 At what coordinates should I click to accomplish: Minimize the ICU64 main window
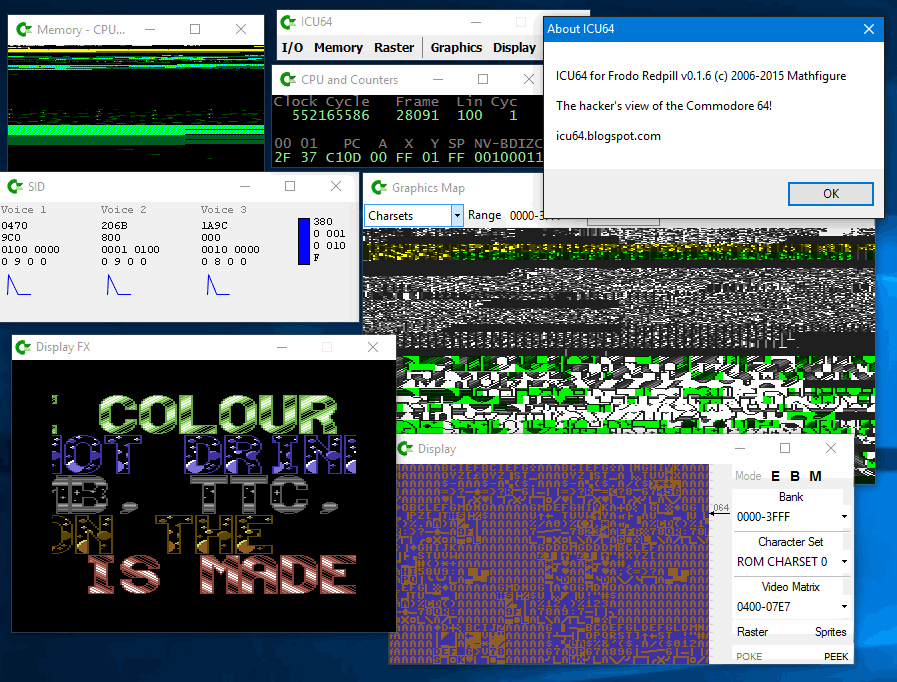pyautogui.click(x=476, y=22)
